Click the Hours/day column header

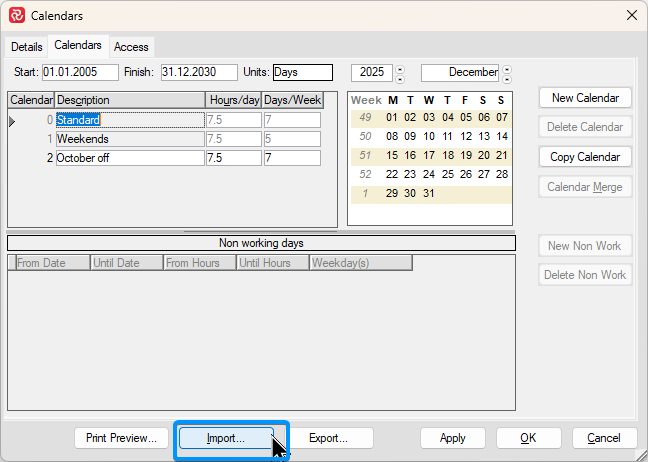click(233, 100)
